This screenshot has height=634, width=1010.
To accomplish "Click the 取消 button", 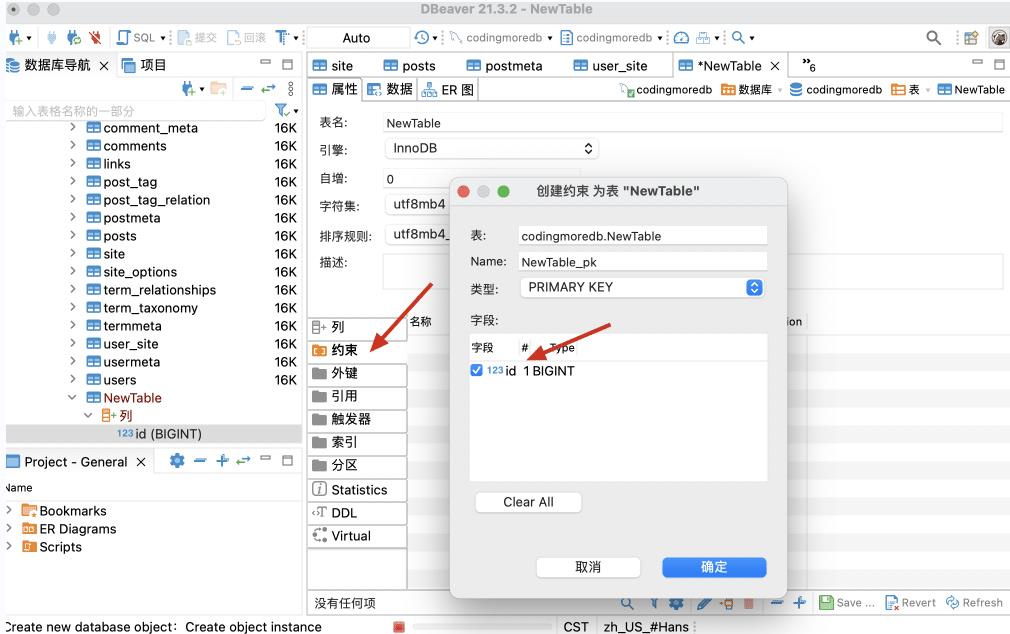I will [588, 567].
